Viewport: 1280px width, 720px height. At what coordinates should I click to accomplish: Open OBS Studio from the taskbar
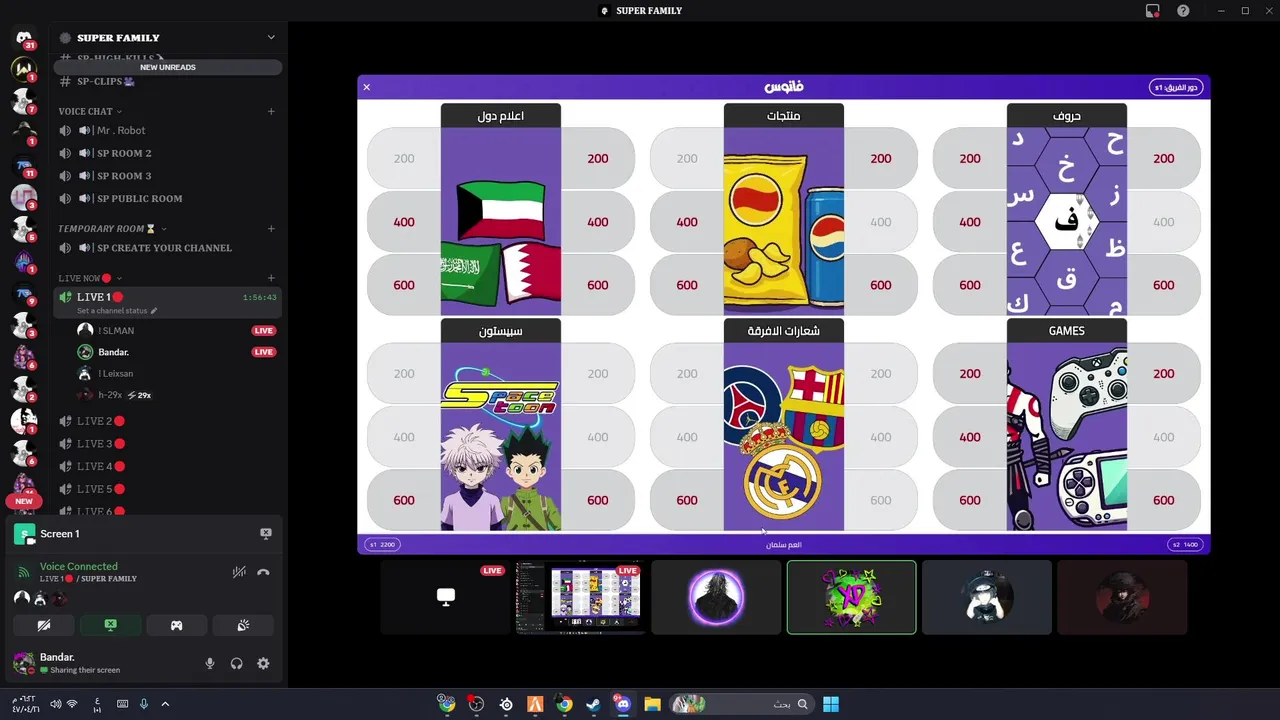click(476, 704)
